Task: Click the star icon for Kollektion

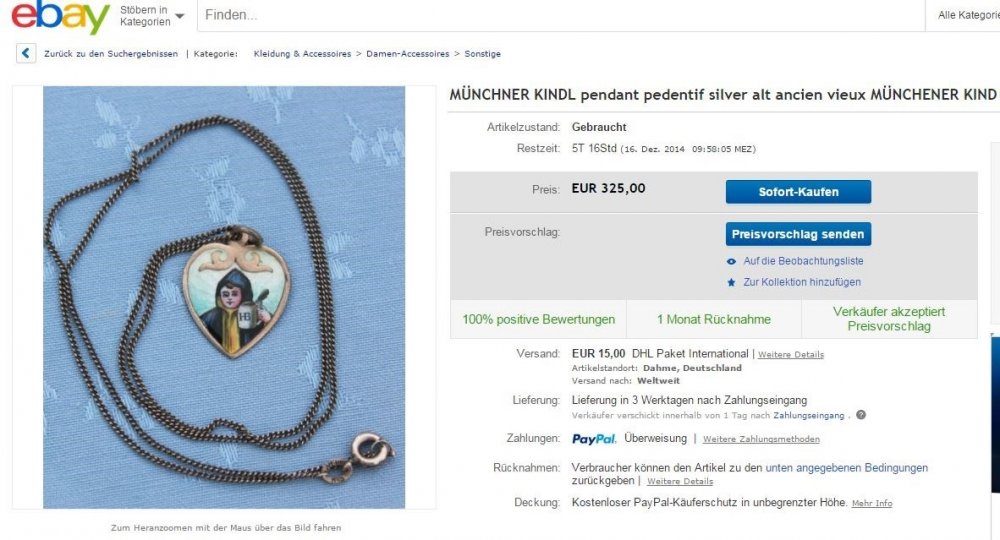Action: tap(732, 282)
